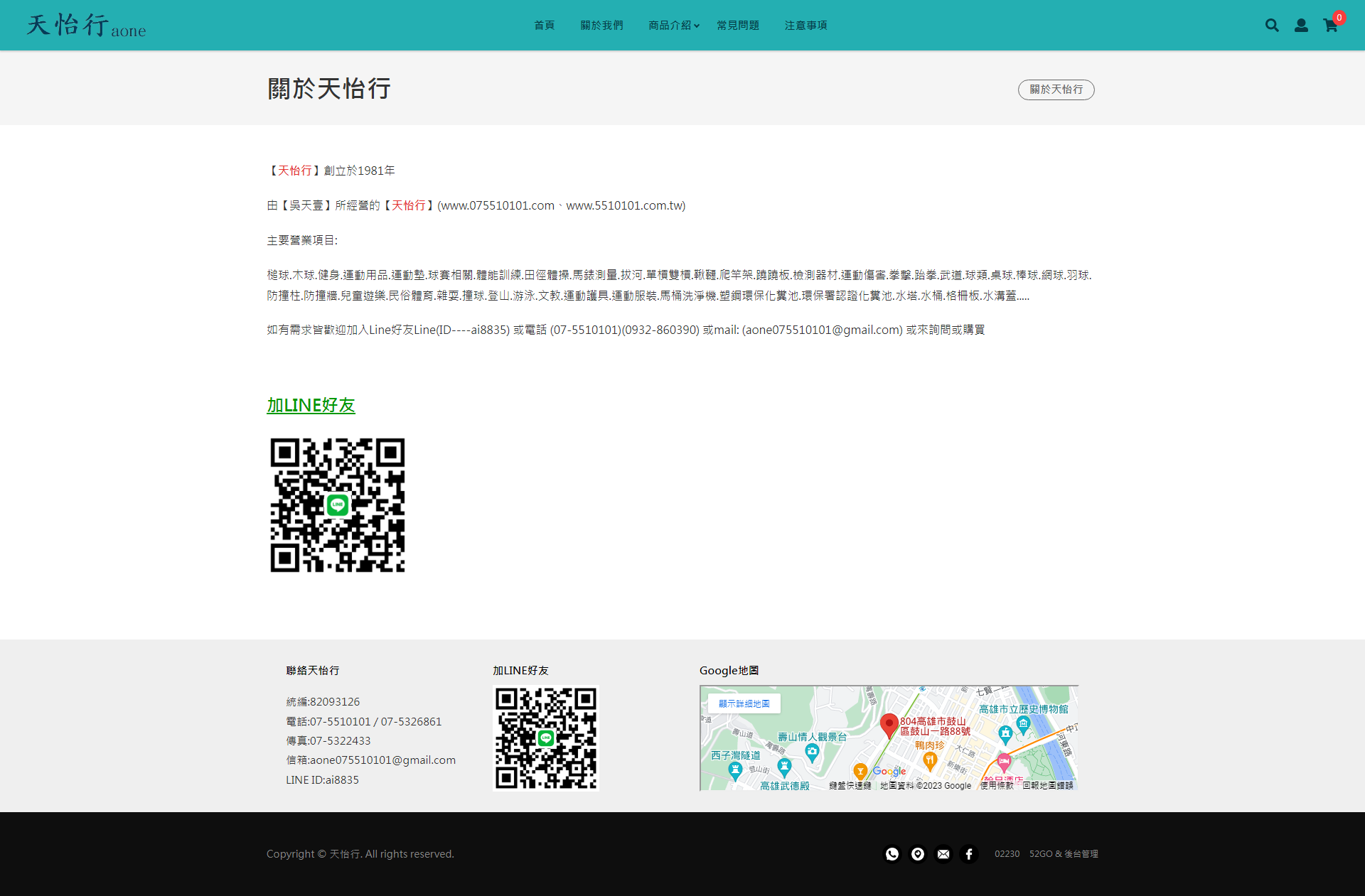This screenshot has width=1365, height=896.
Task: Open 關於我們 menu item
Action: (x=601, y=26)
